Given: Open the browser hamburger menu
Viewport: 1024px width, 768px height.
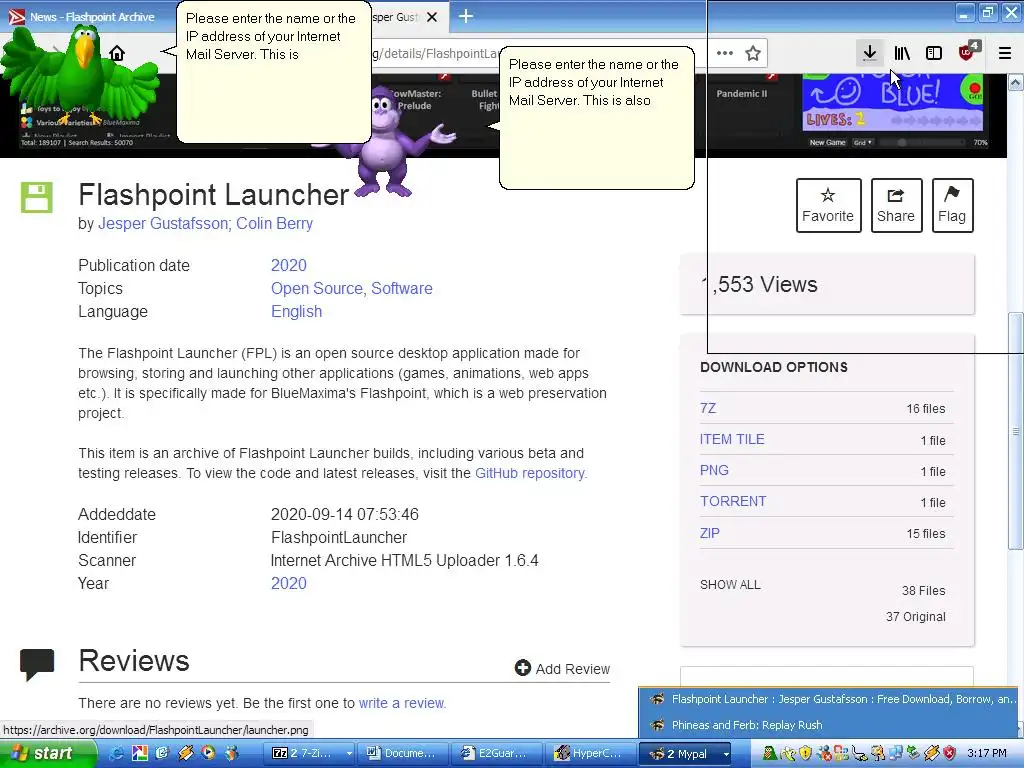Looking at the screenshot, I should coord(1005,53).
